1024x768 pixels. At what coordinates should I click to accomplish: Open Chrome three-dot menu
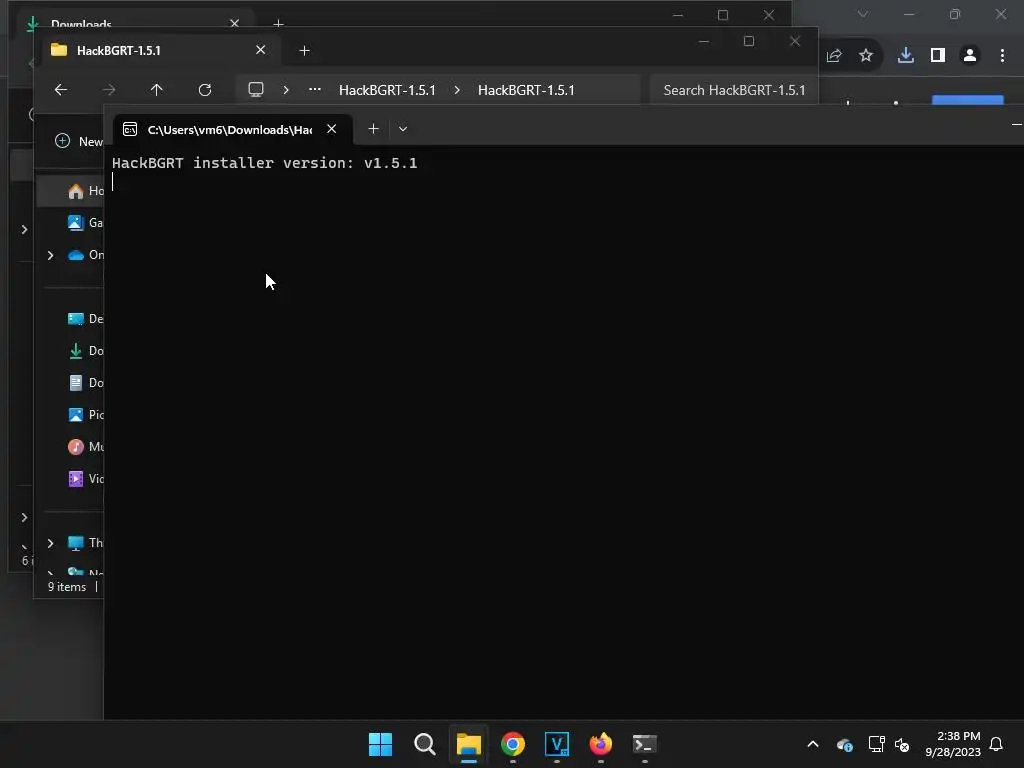[x=1002, y=56]
